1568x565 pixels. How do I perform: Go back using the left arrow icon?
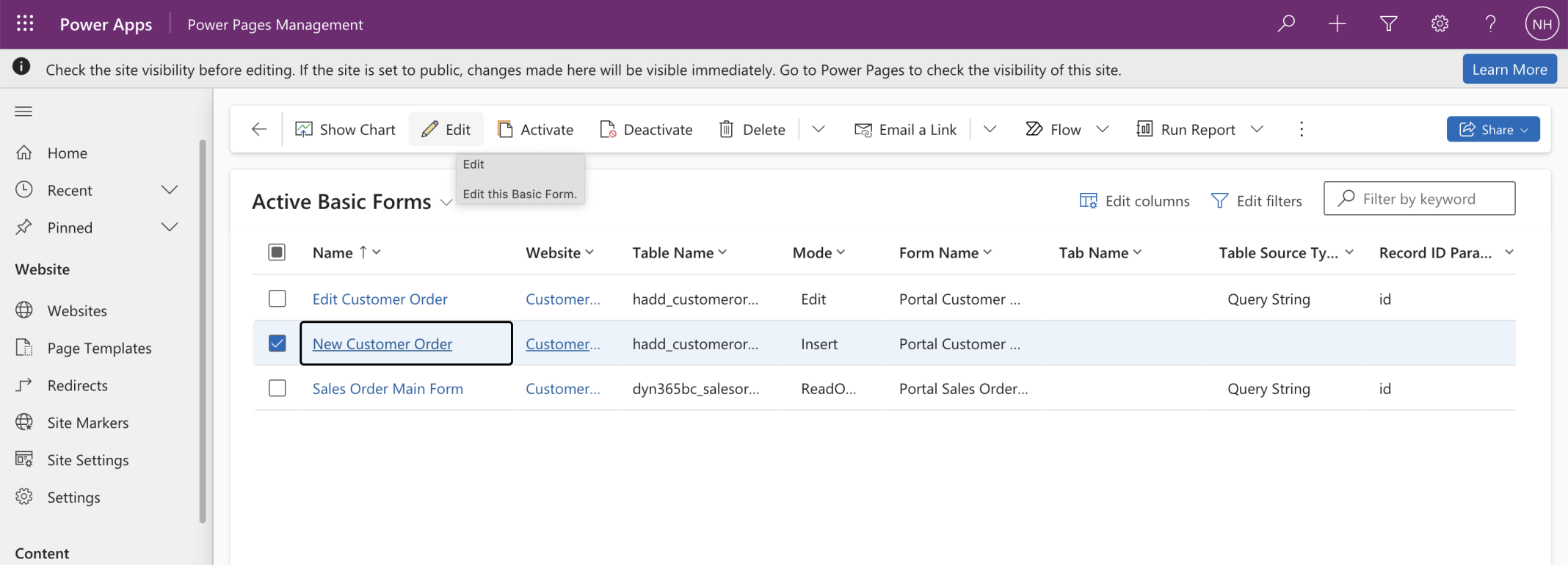point(259,130)
